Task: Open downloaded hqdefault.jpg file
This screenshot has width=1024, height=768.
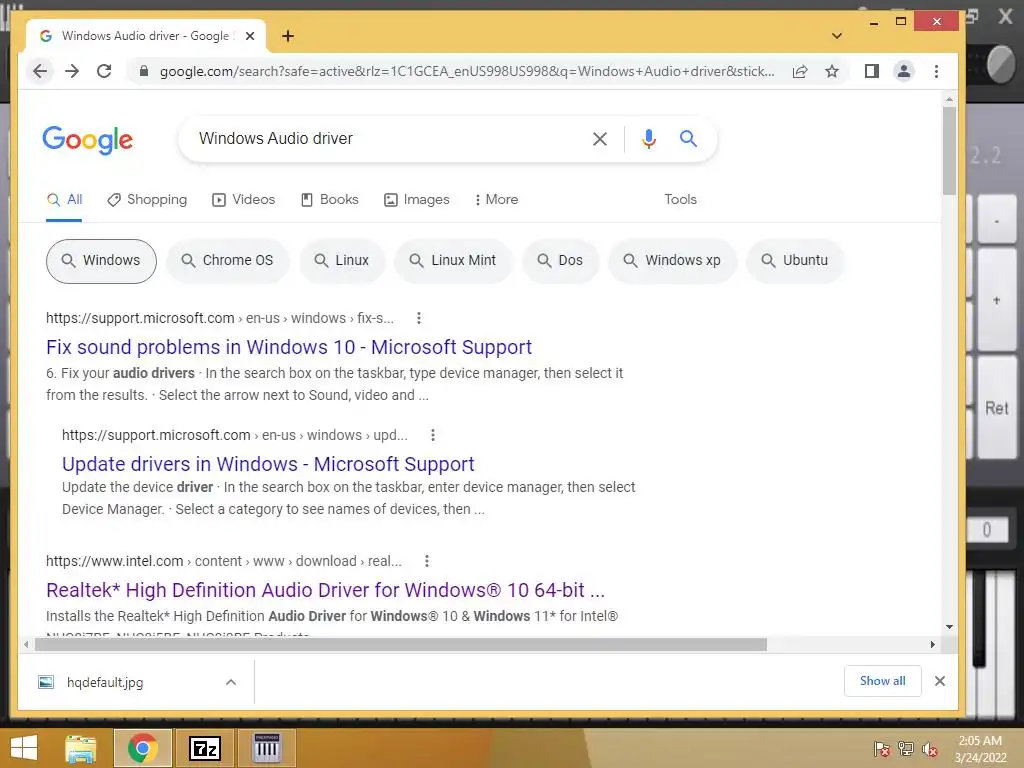Action: (104, 682)
